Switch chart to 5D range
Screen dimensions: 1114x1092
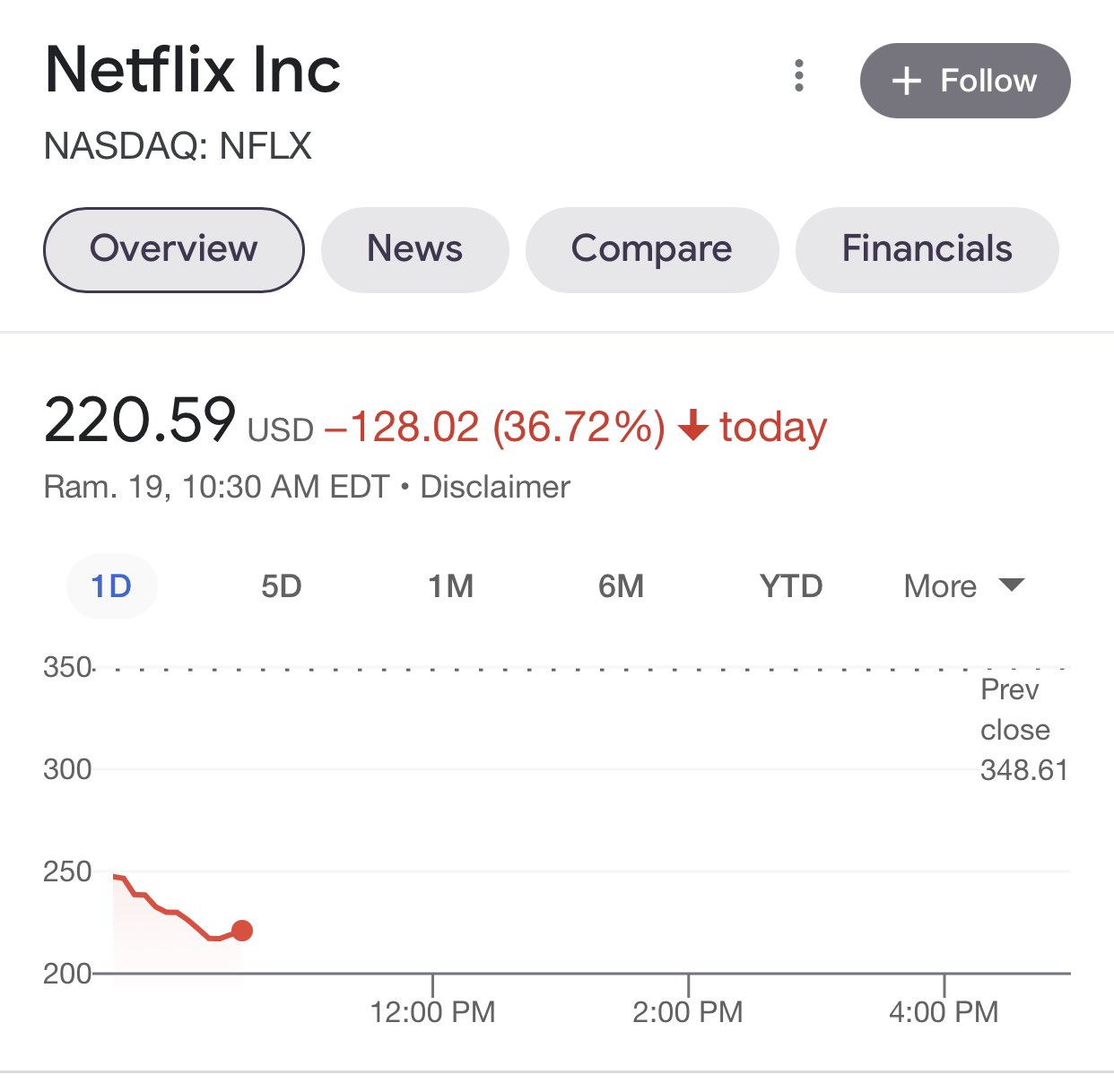point(281,586)
